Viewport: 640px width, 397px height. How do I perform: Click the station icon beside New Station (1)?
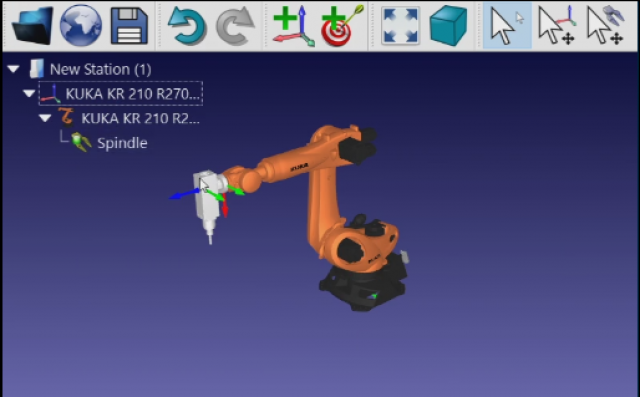(x=37, y=69)
